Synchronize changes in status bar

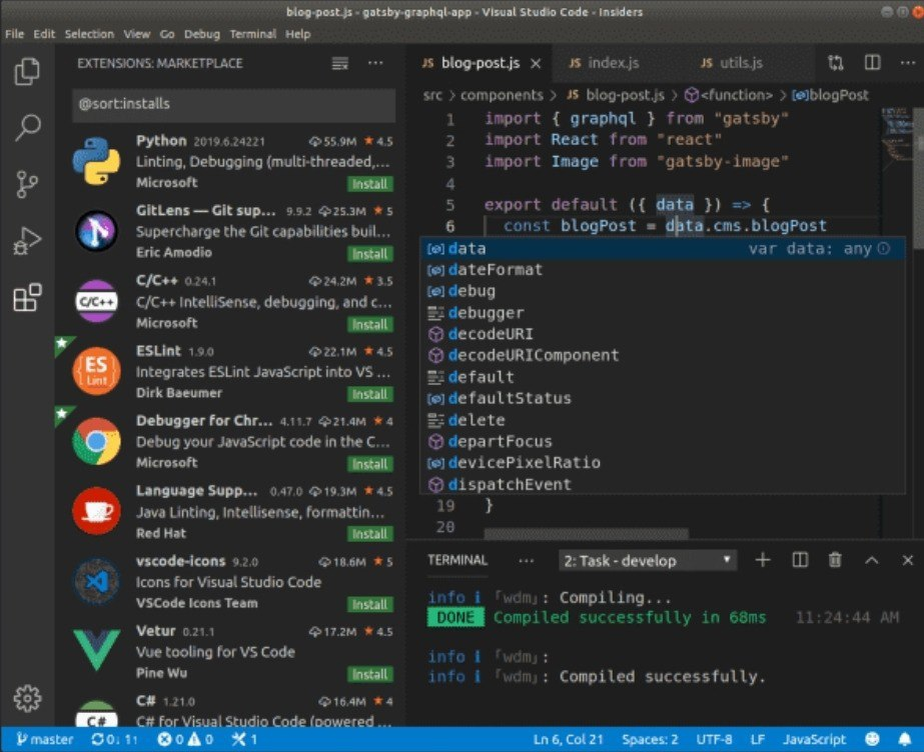pyautogui.click(x=114, y=739)
